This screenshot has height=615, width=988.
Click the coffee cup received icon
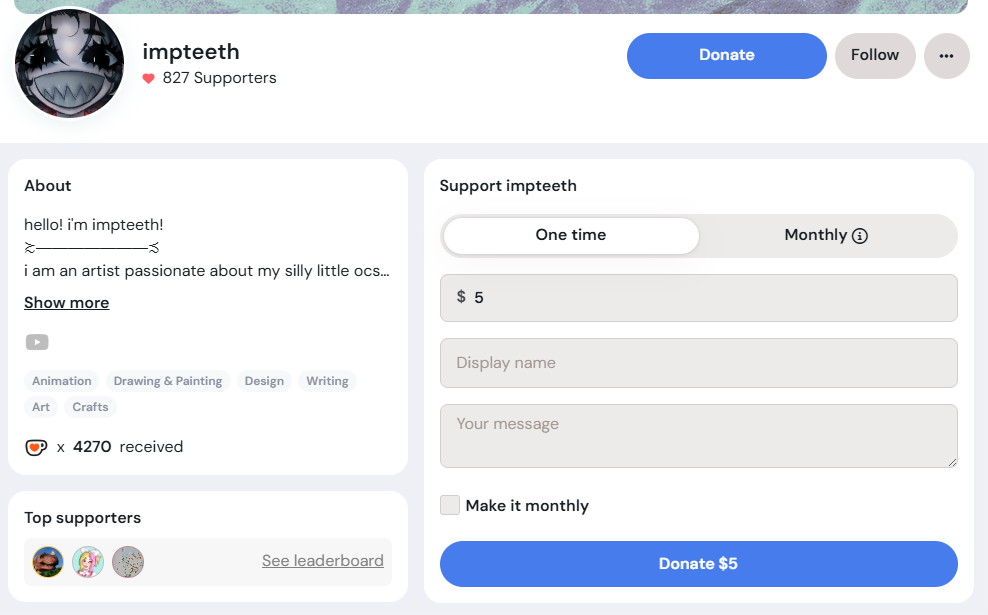click(x=36, y=447)
